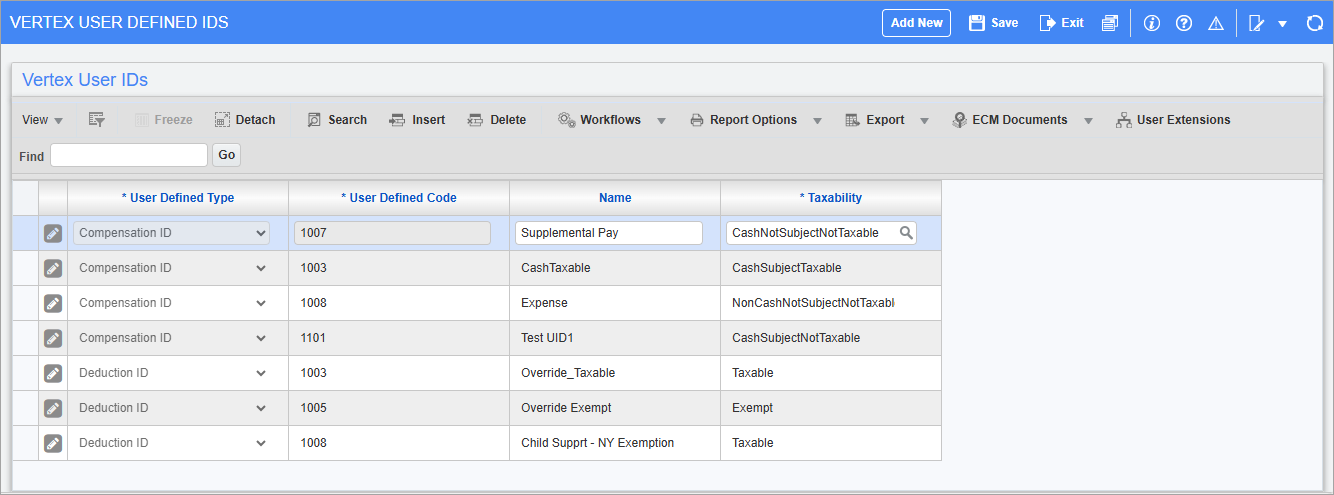Image resolution: width=1334 pixels, height=495 pixels.
Task: Expand the Export dropdown arrow
Action: point(924,121)
